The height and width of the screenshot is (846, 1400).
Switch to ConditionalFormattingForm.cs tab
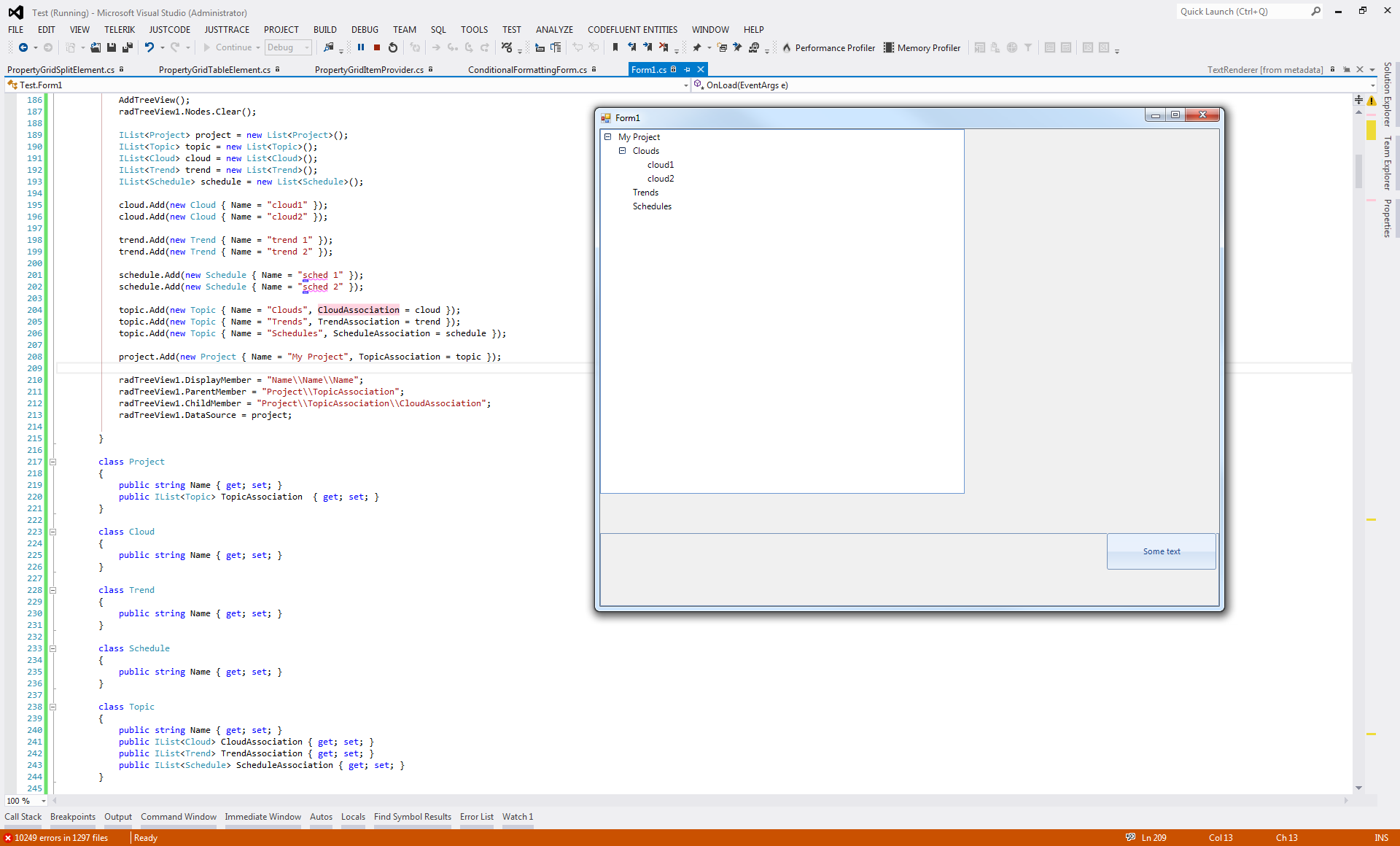[527, 69]
